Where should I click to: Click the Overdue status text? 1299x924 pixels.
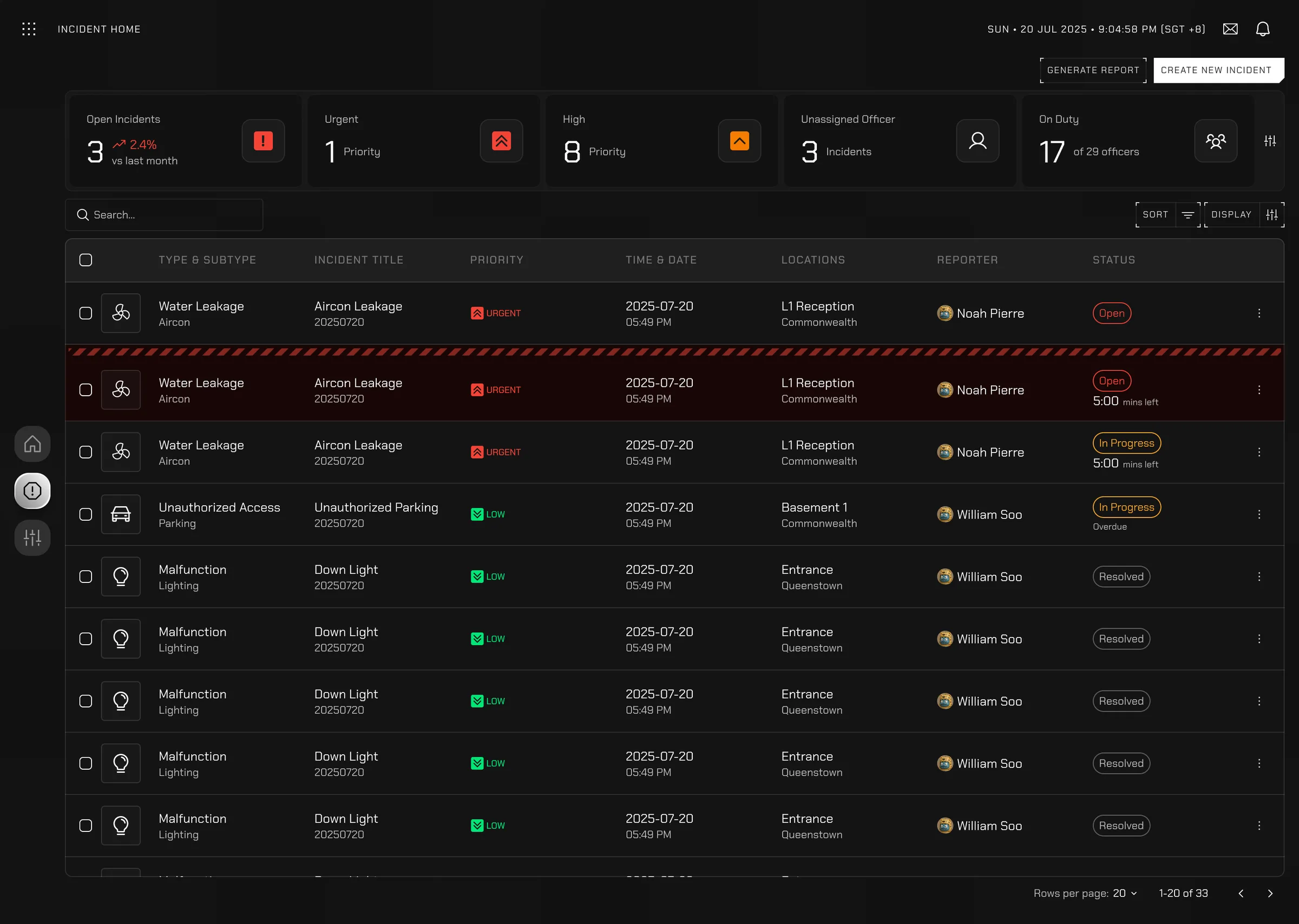pyautogui.click(x=1109, y=527)
